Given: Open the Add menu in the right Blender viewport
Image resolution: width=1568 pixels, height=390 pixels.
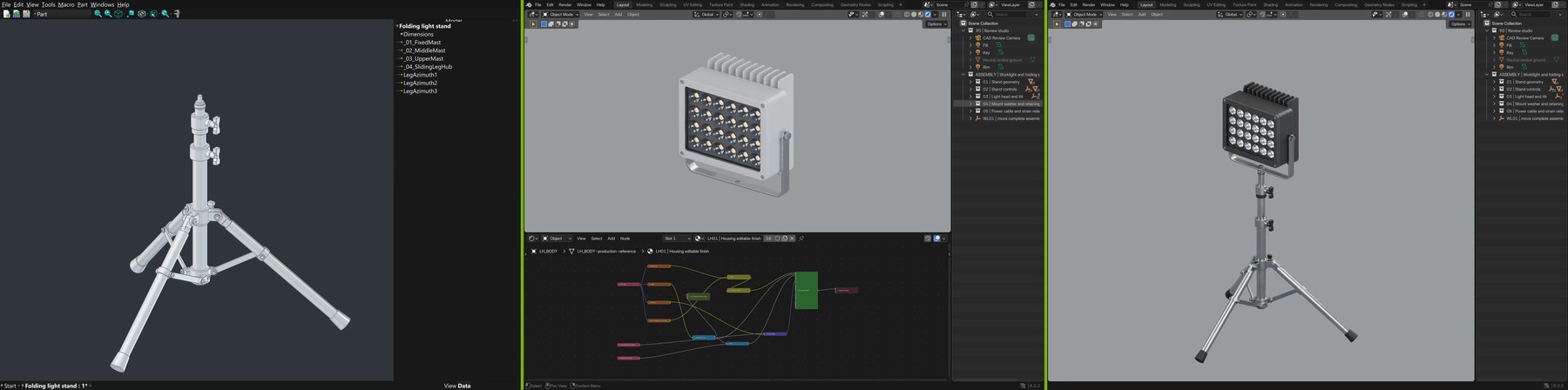Looking at the screenshot, I should point(1142,14).
